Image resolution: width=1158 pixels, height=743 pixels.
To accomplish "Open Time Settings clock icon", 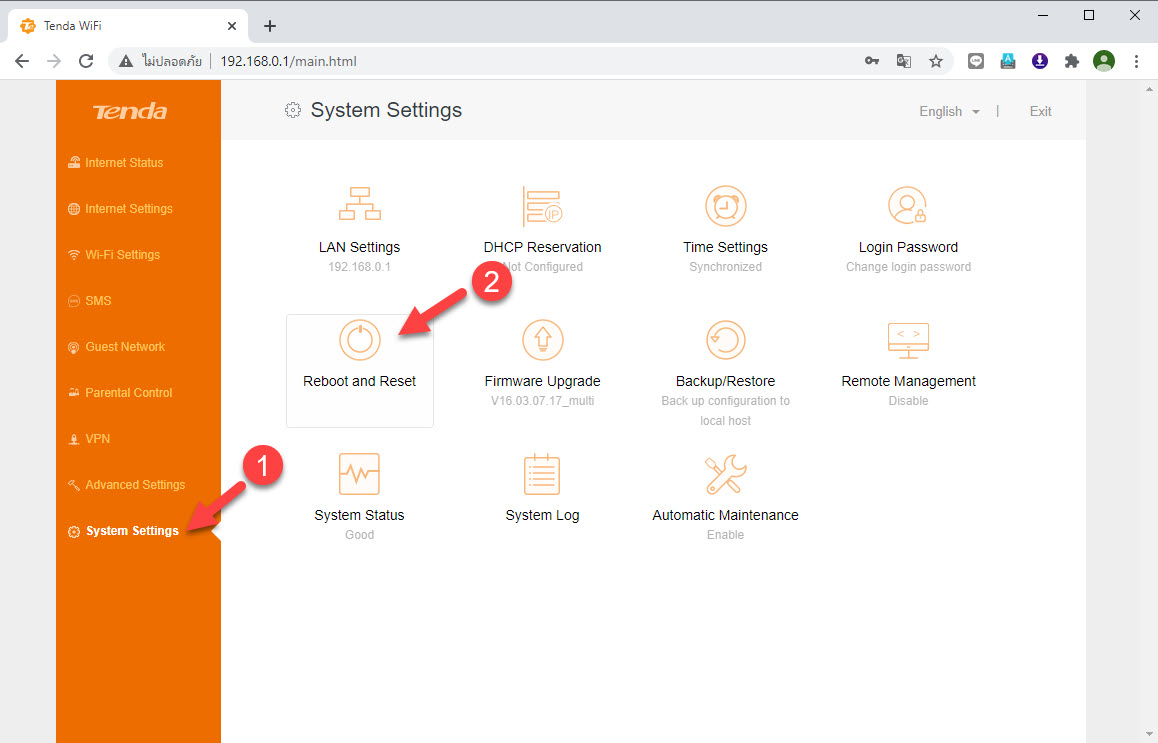I will point(725,205).
